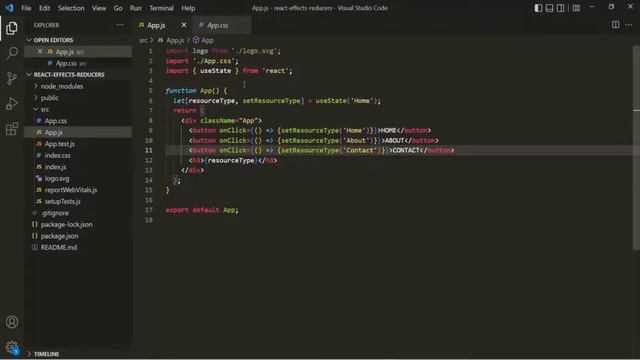Open the Explorer view in activity bar
The width and height of the screenshot is (640, 360).
coord(12,28)
